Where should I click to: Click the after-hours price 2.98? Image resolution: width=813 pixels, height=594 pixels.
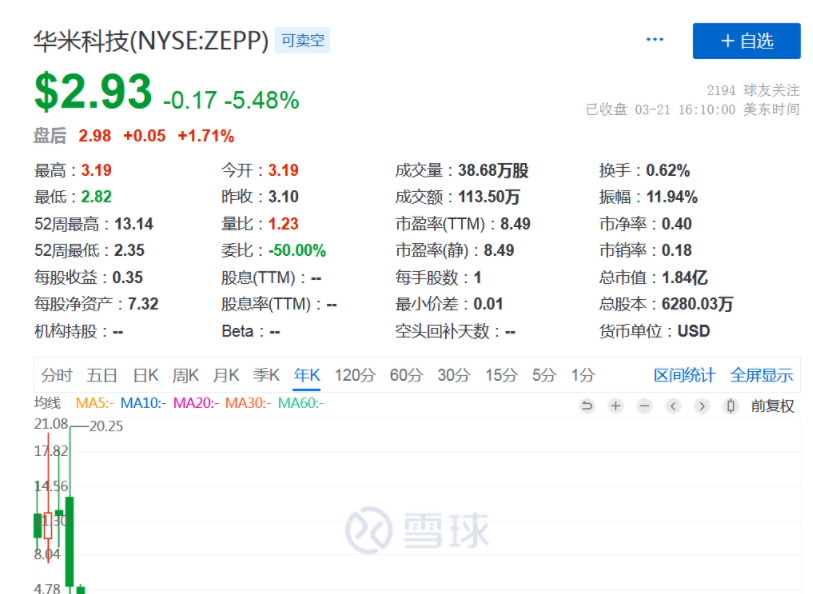point(95,136)
